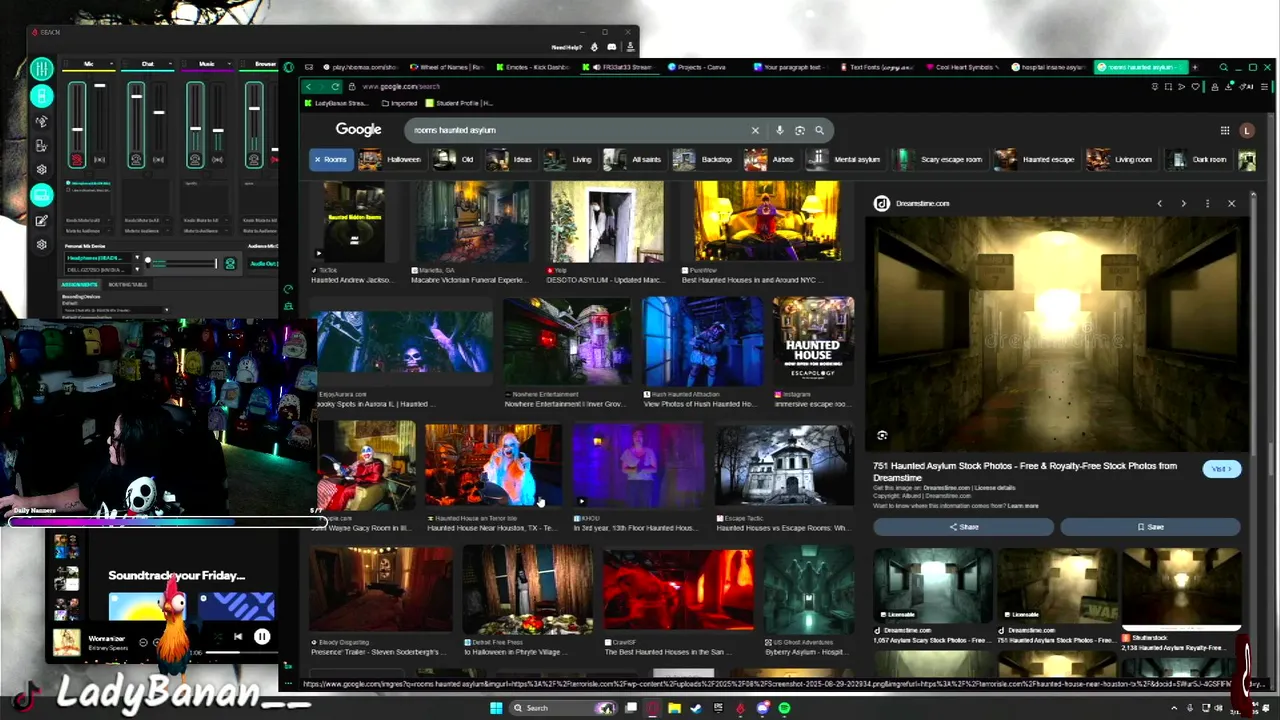Share the previewed image
Image resolution: width=1280 pixels, height=720 pixels.
click(963, 527)
